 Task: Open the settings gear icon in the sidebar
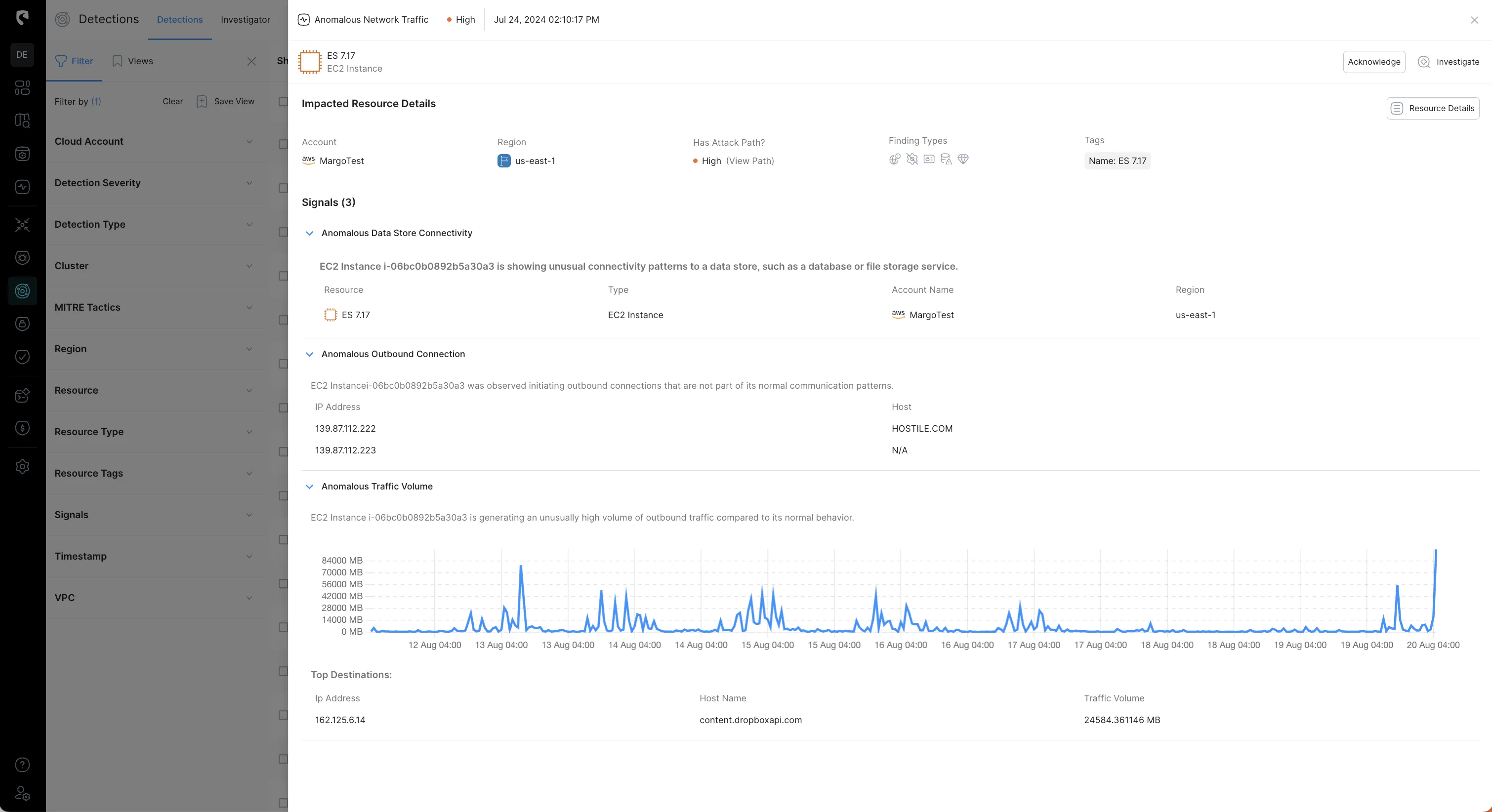22,466
